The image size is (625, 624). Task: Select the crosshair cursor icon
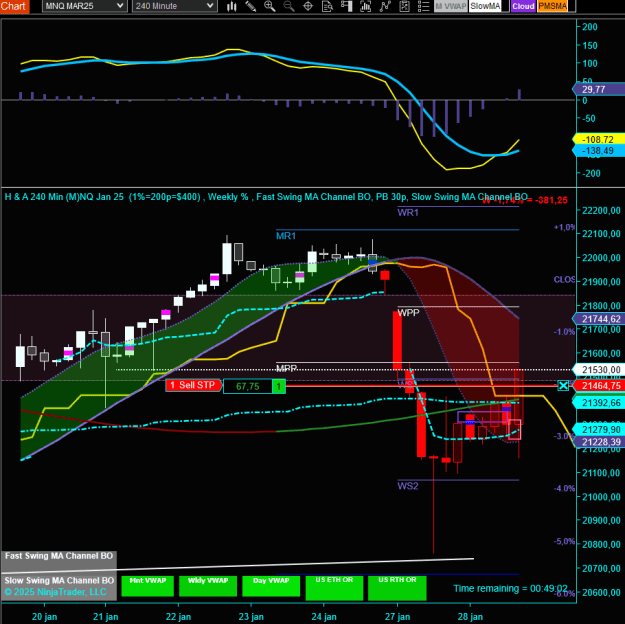click(x=308, y=6)
